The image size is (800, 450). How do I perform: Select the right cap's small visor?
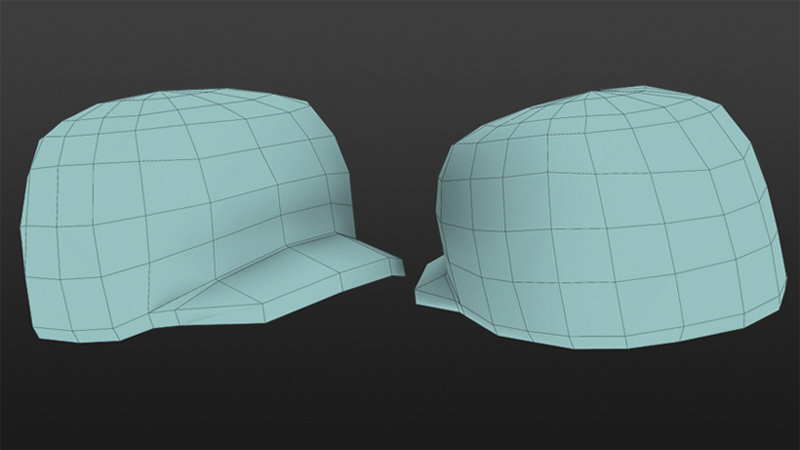click(432, 285)
